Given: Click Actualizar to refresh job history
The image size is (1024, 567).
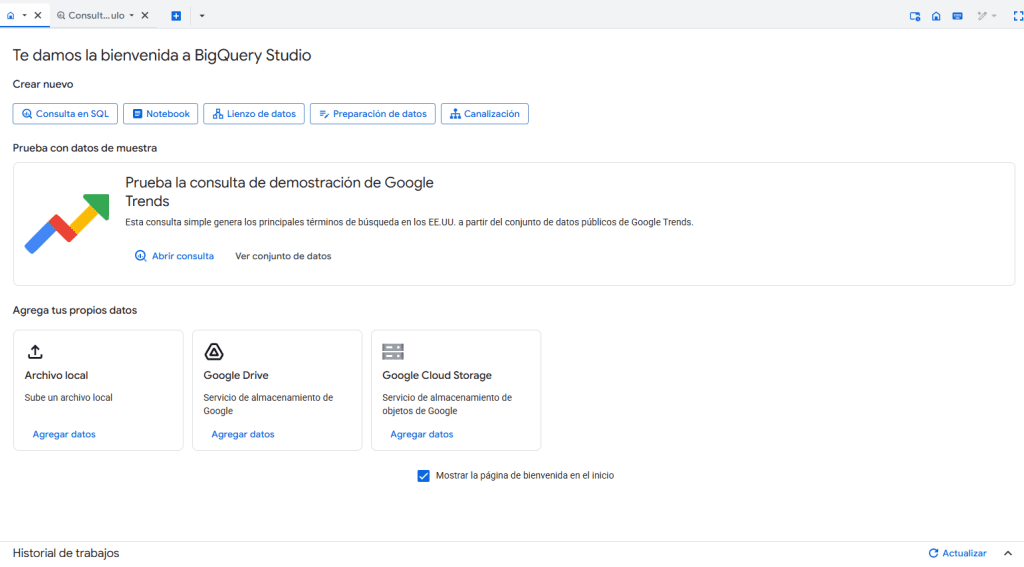Looking at the screenshot, I should click(957, 553).
